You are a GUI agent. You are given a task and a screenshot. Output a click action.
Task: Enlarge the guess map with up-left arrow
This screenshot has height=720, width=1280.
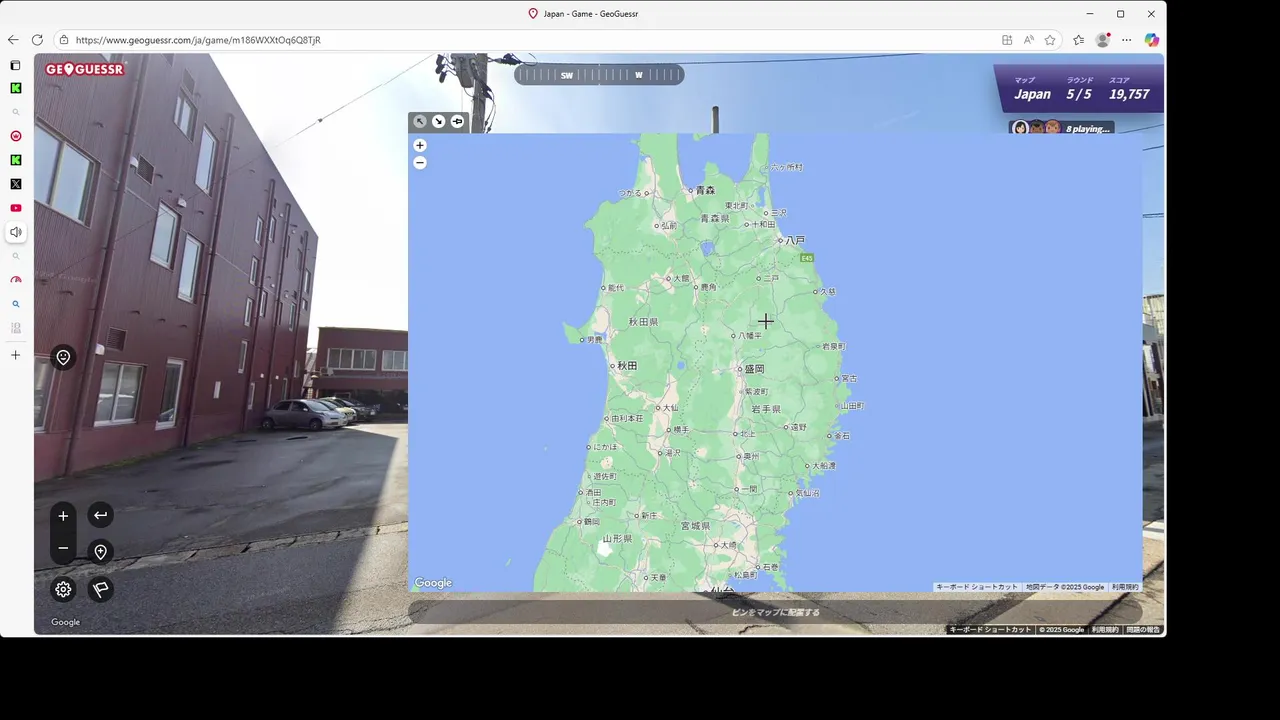[x=420, y=121]
